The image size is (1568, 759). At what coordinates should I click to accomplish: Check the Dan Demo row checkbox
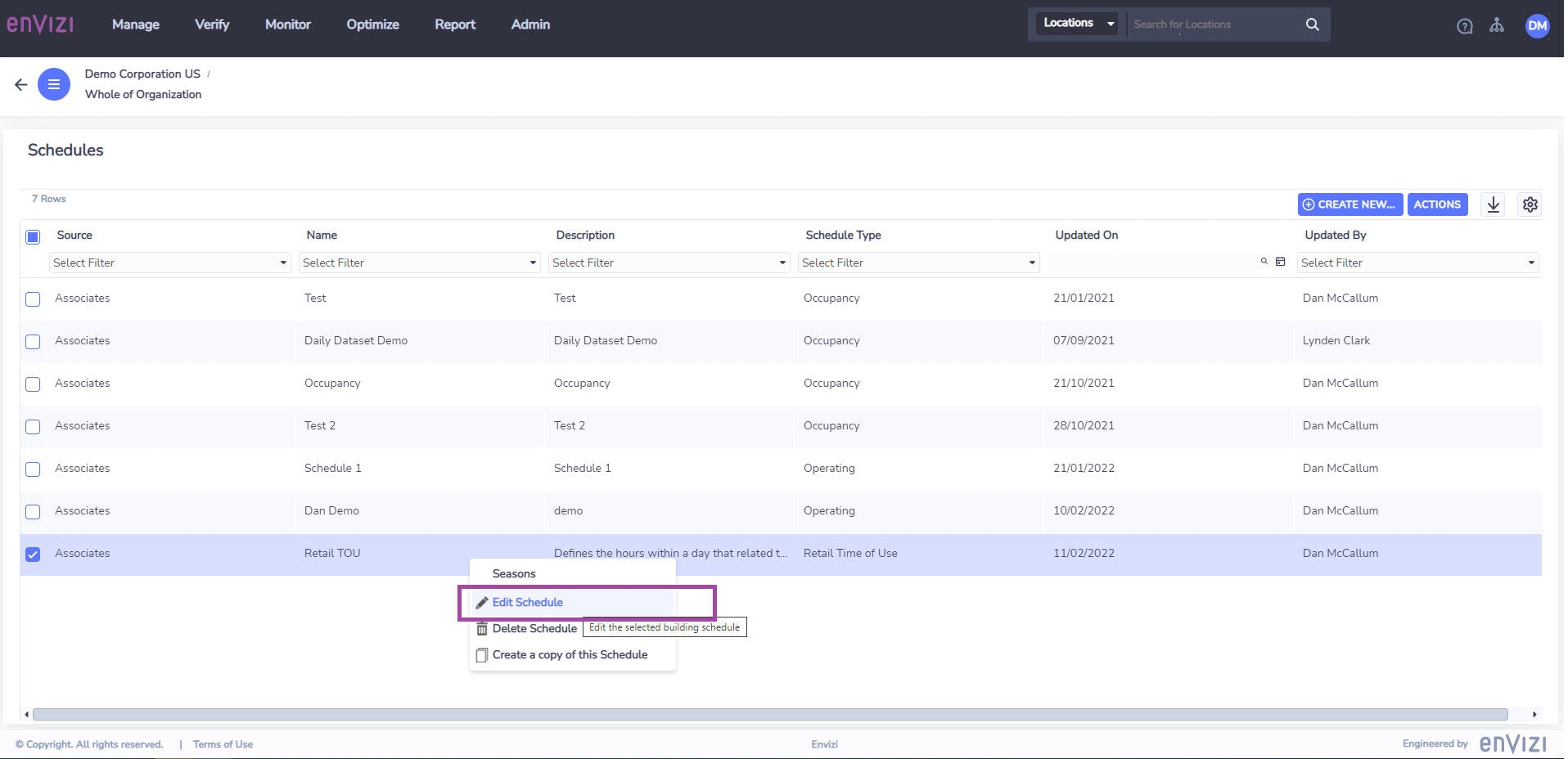[x=33, y=512]
